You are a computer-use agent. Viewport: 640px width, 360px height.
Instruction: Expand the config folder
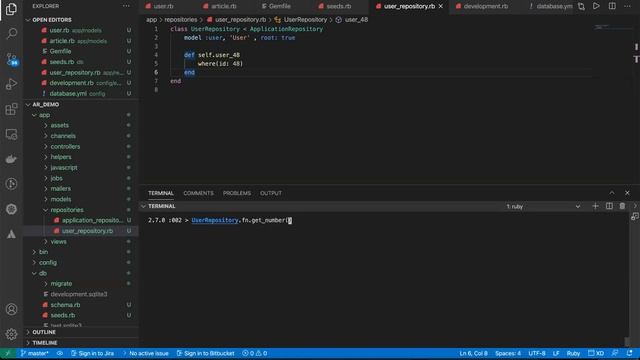point(48,262)
